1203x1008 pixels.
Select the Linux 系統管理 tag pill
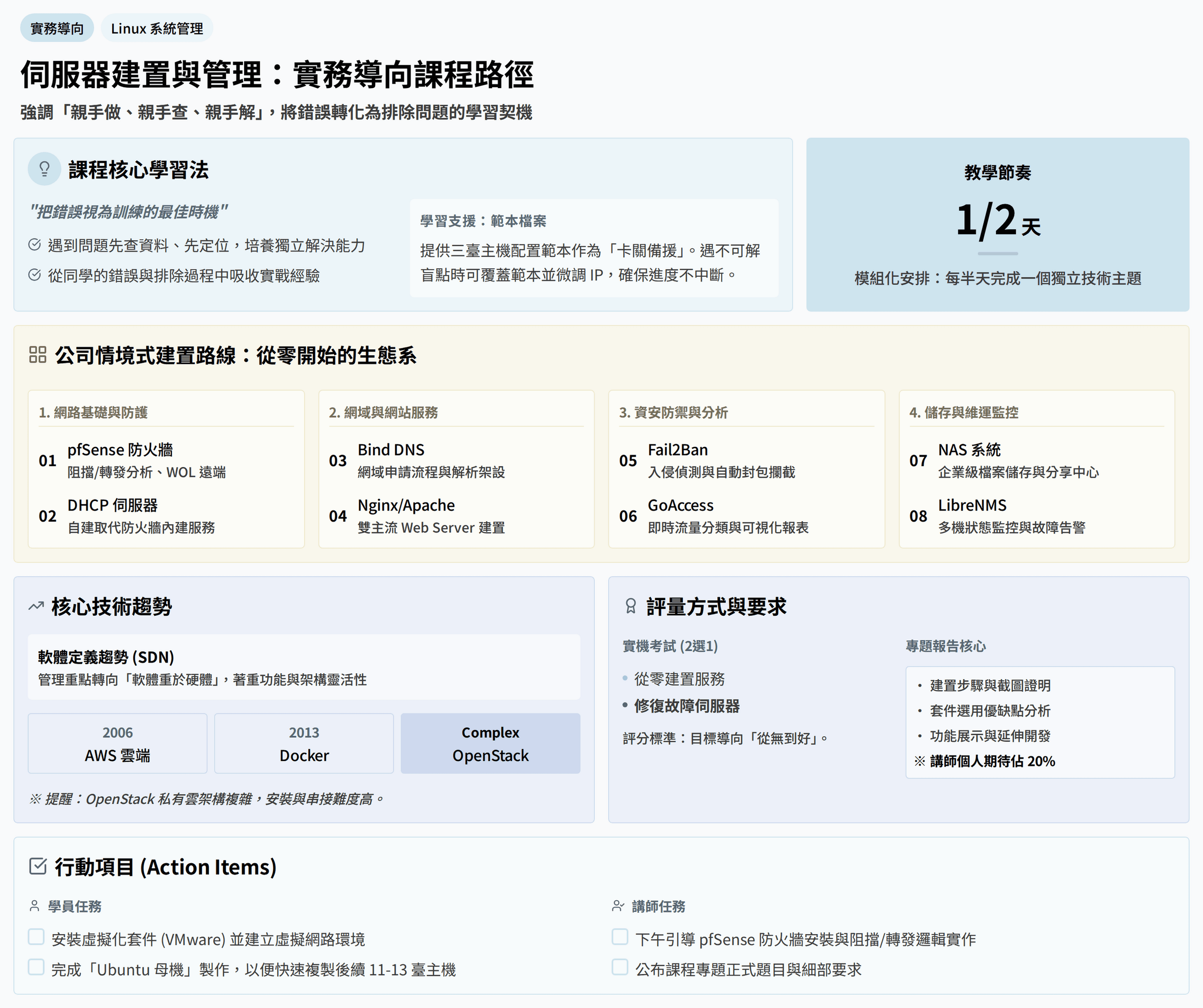tap(157, 28)
